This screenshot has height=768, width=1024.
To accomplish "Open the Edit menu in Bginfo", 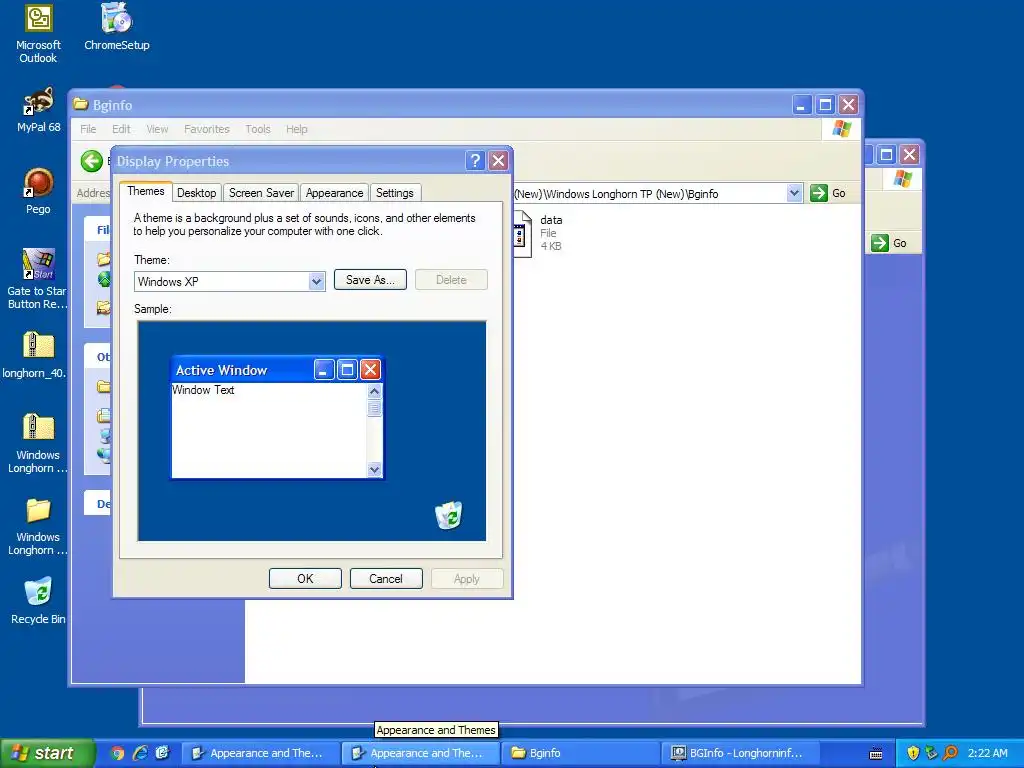I will pyautogui.click(x=121, y=129).
